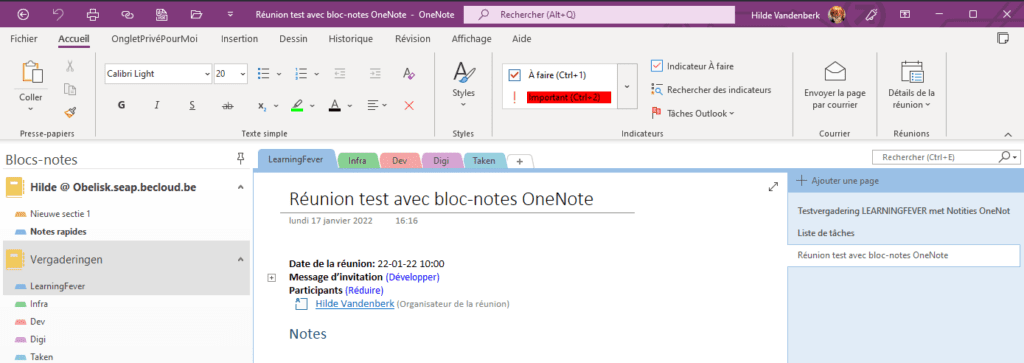Click the comments icon below window controls
1024x363 pixels.
coord(1004,39)
